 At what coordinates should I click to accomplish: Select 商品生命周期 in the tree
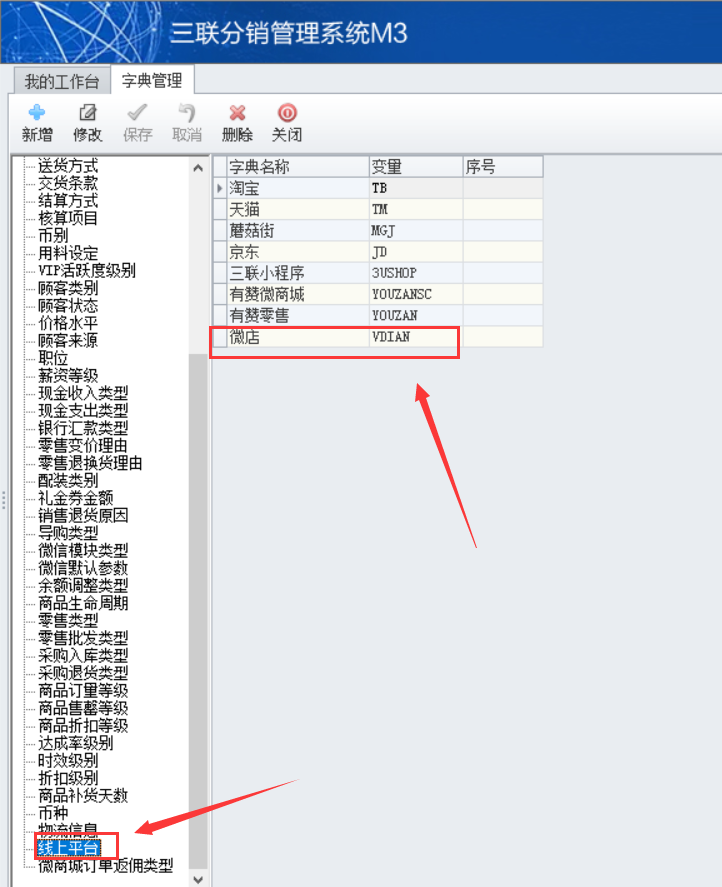tap(83, 603)
